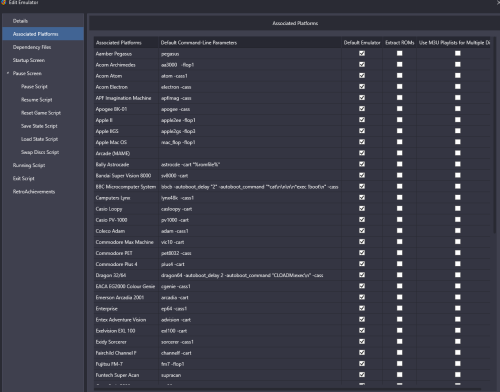500x392 pixels.
Task: Enable M3U Playlists for Fairchild Channel F
Action: [x=458, y=353]
